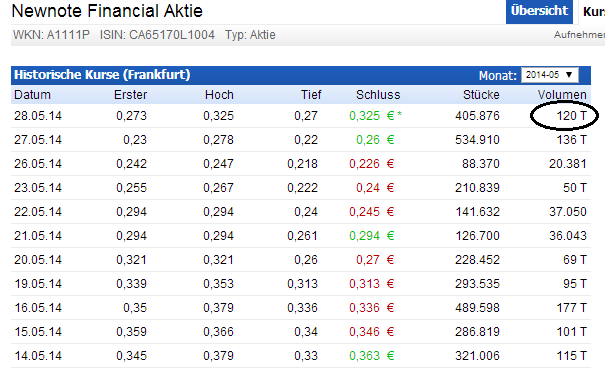The image size is (605, 373).
Task: Click the red 0,226 € closing price
Action: [x=372, y=164]
